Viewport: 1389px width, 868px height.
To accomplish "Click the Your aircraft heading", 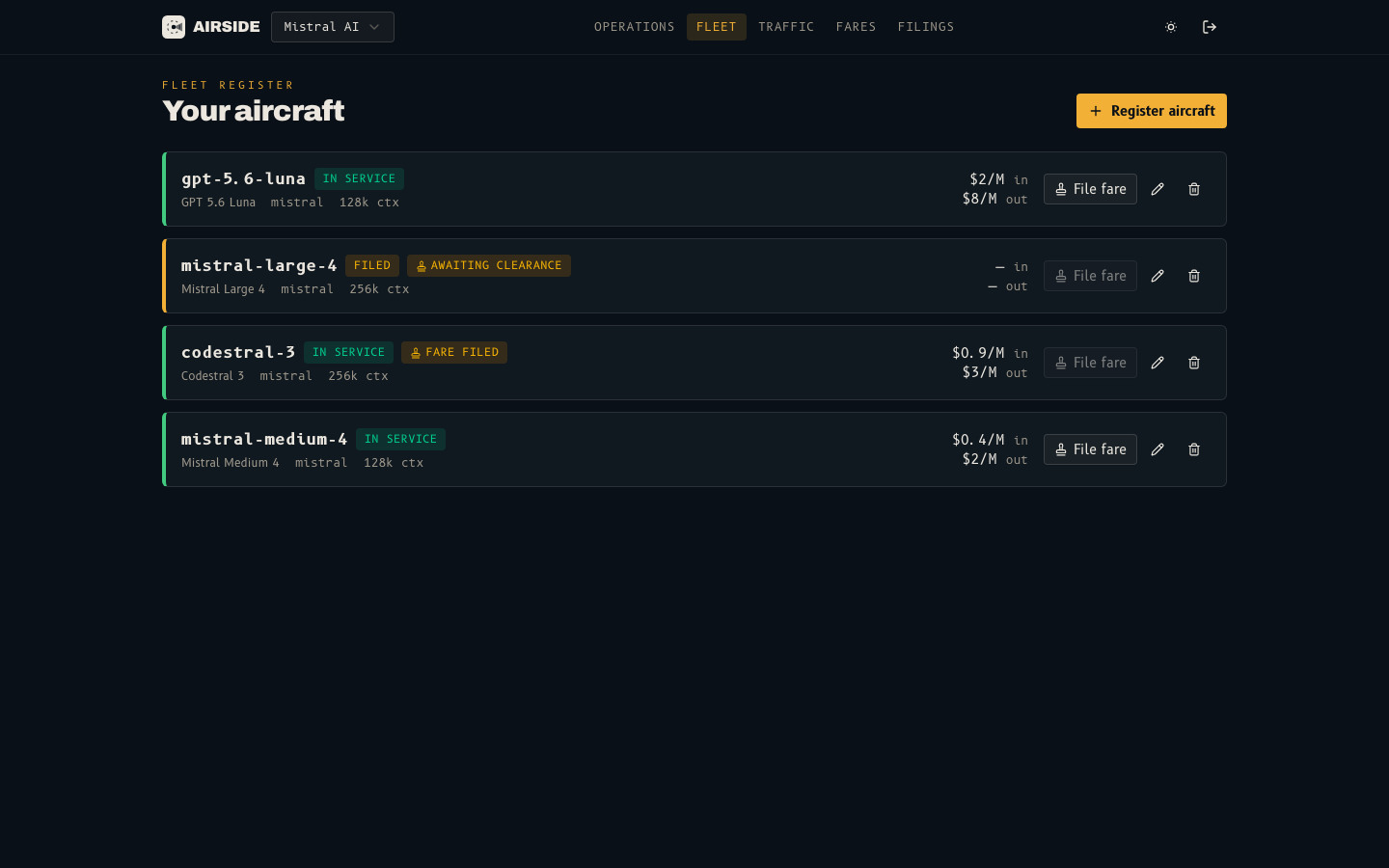I will [x=254, y=111].
